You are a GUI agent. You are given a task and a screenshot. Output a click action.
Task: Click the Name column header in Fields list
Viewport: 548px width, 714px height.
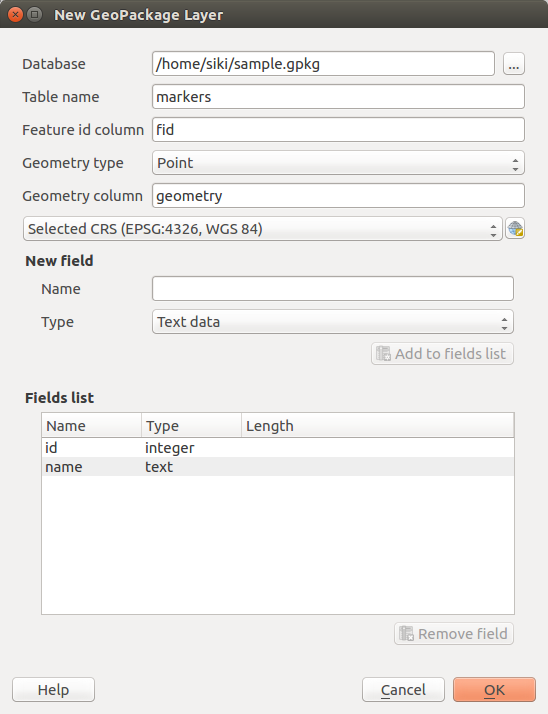coord(92,426)
